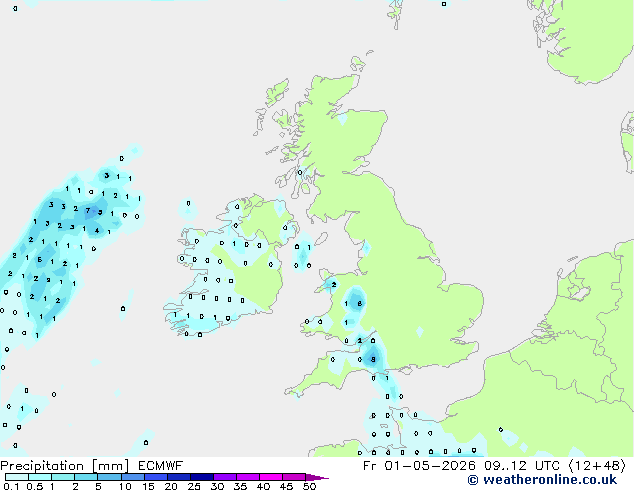This screenshot has height=490, width=634.
Task: Click the 5 value in the Atlantic rain band
Action: coord(39,260)
